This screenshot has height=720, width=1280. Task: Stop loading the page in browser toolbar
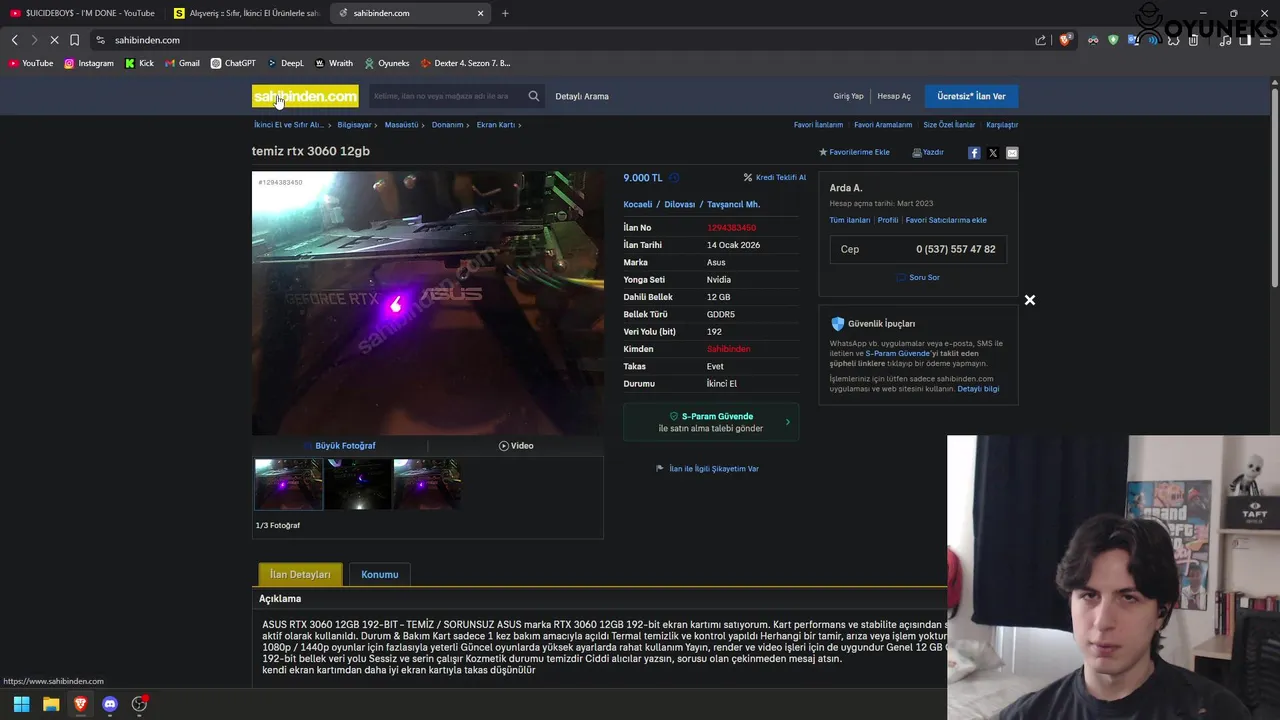(54, 40)
